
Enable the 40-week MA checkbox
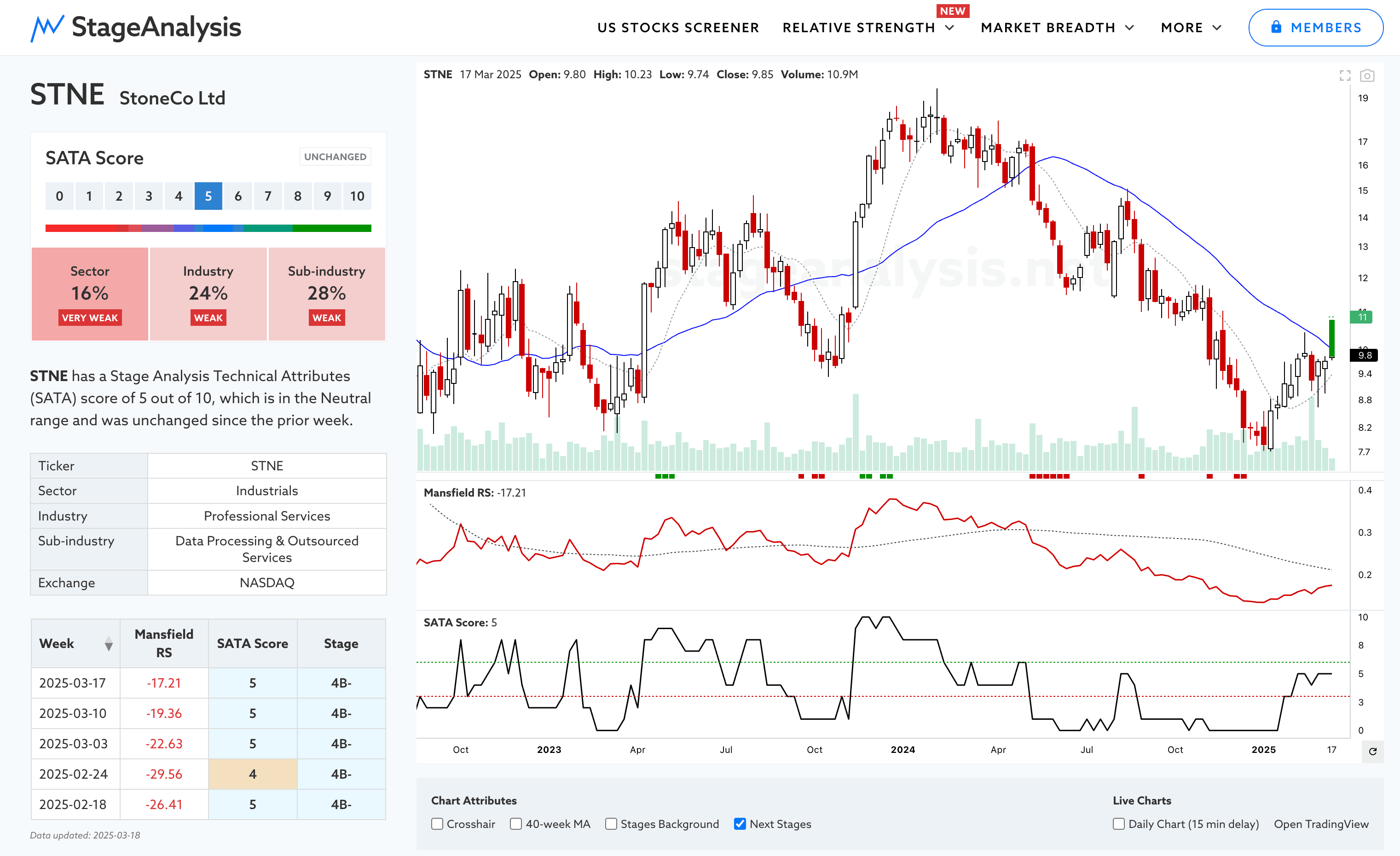click(516, 824)
